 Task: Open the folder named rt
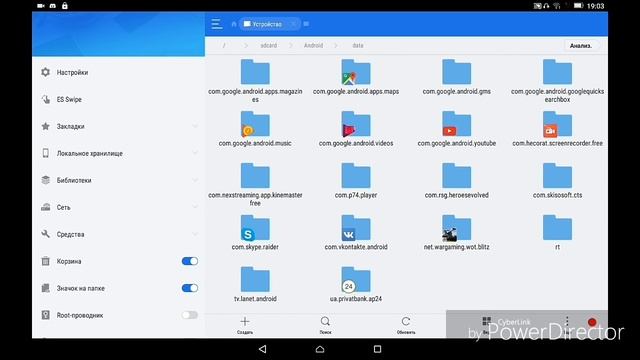point(557,232)
